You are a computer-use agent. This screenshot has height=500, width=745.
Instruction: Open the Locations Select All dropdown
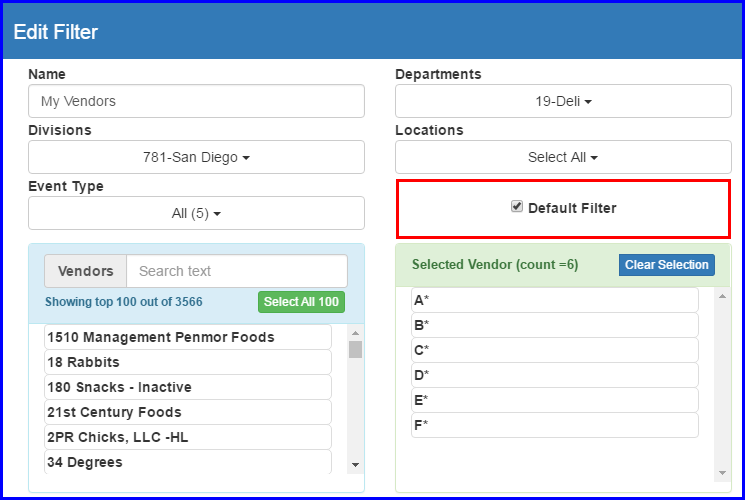point(562,157)
